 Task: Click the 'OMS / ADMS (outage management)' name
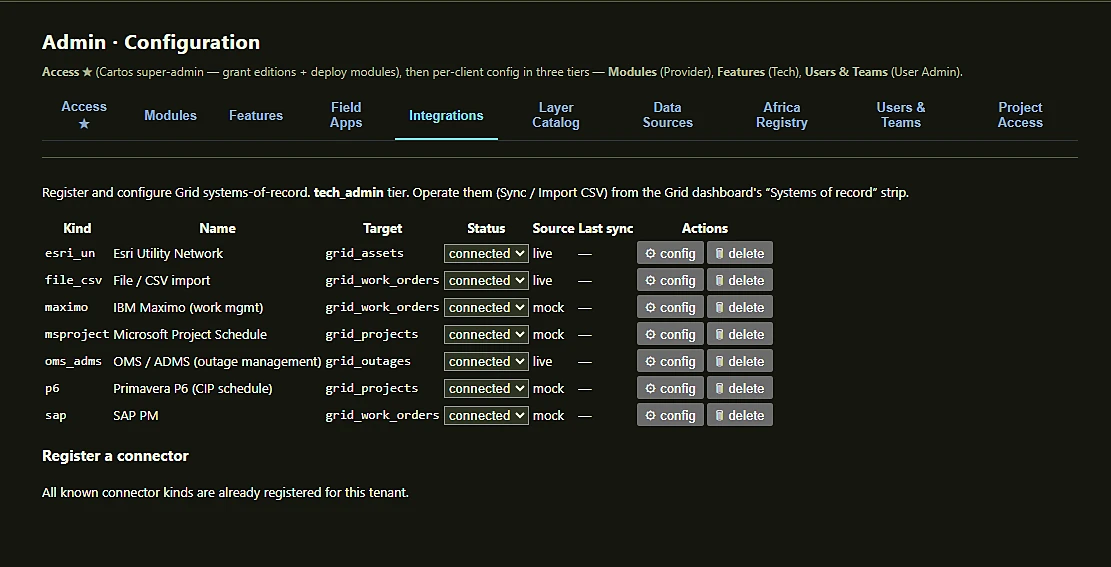coord(218,361)
